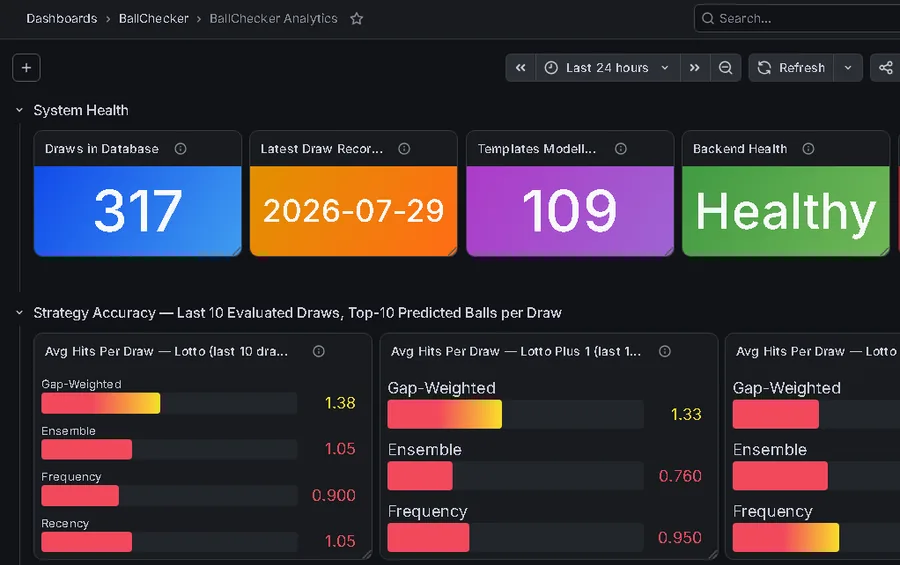The image size is (900, 565).
Task: Click Lotto Plus 1 Ensemble bar
Action: (x=515, y=475)
